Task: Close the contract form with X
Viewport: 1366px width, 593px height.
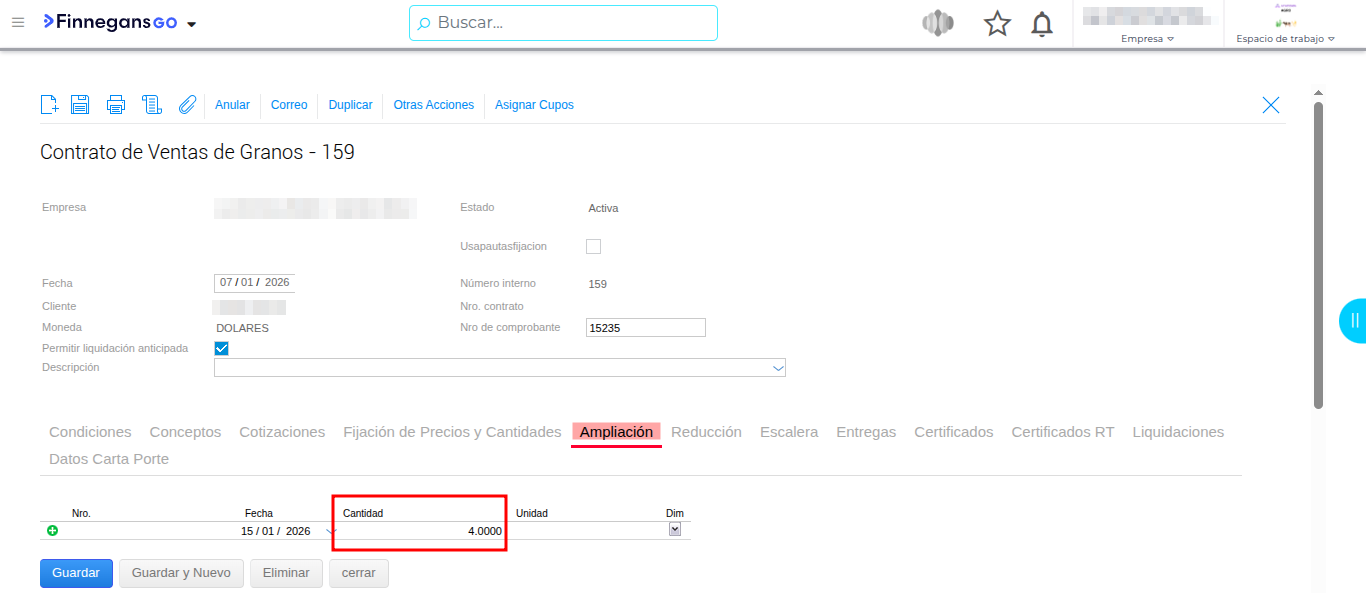Action: tap(1270, 105)
